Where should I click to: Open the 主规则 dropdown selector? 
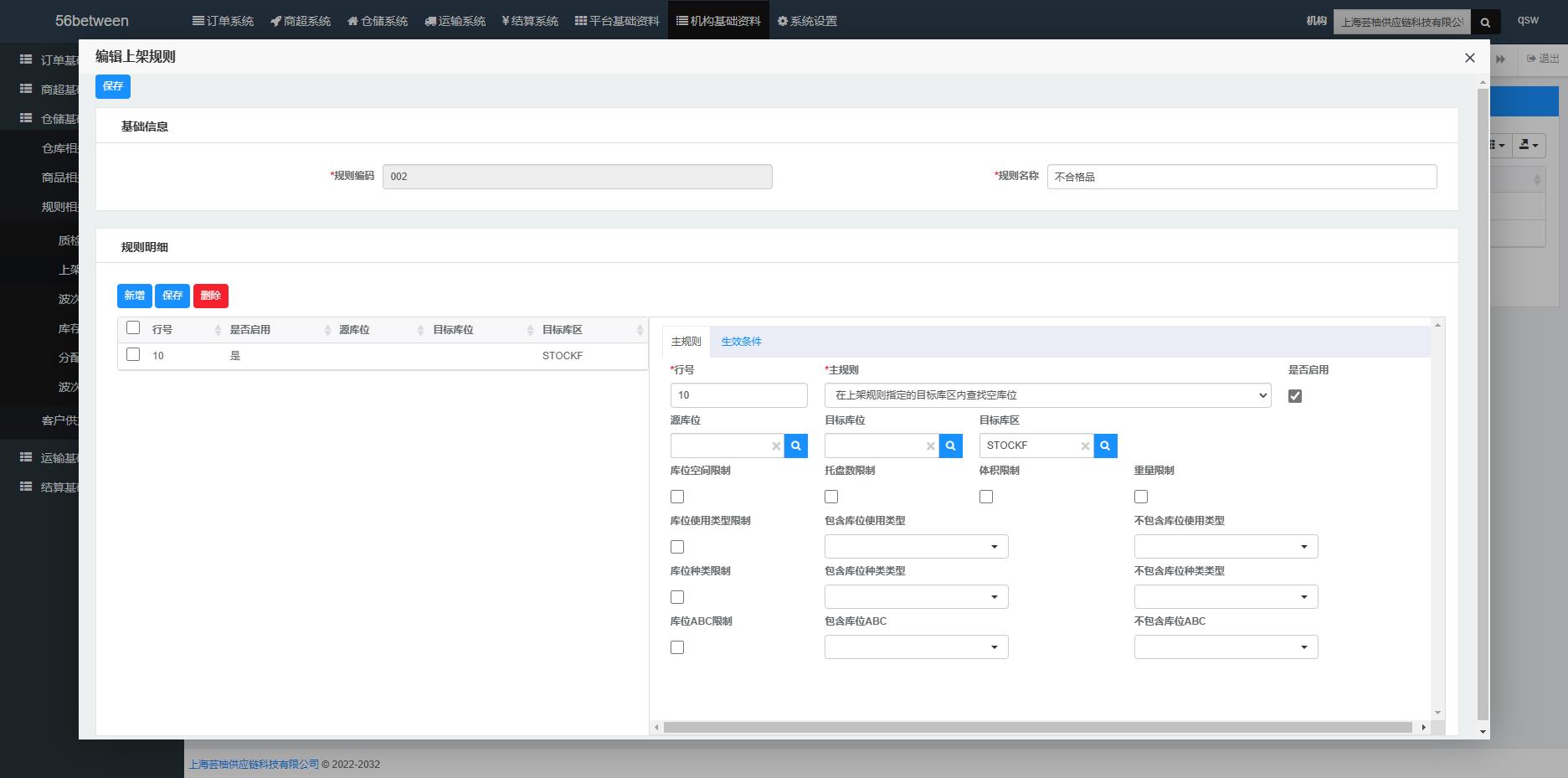(1048, 395)
